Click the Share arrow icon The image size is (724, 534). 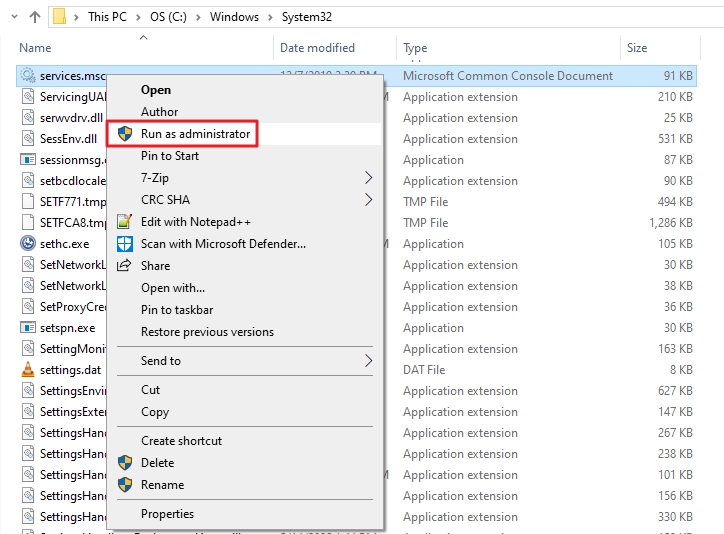(x=123, y=265)
